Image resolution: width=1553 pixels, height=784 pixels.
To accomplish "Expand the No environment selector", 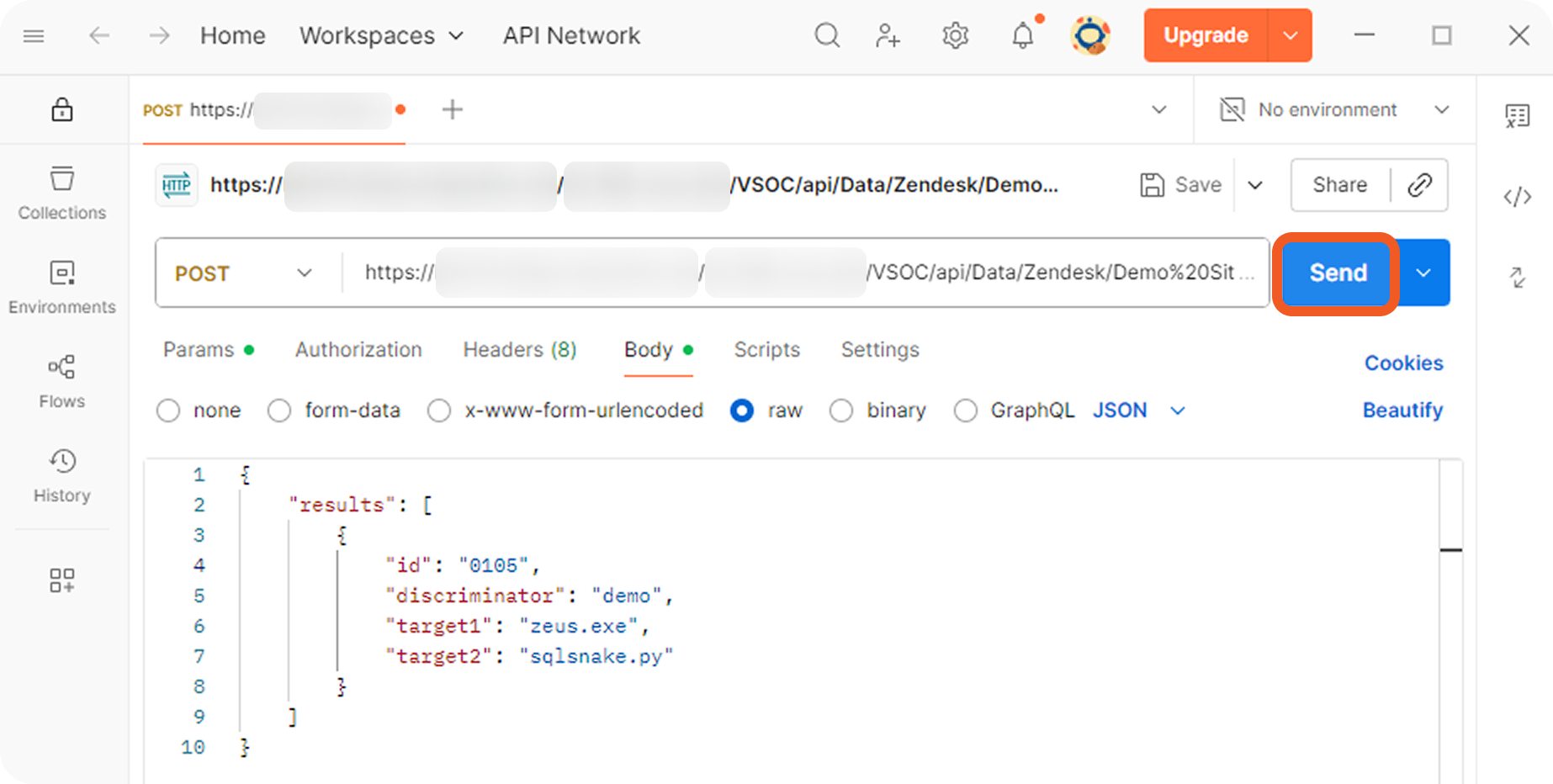I will click(x=1334, y=110).
